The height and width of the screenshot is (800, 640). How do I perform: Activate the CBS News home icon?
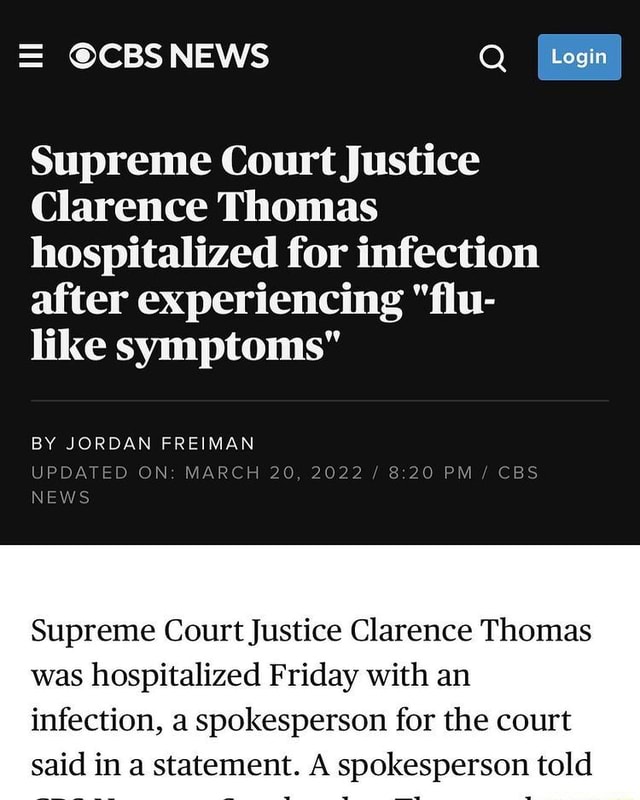85,56
